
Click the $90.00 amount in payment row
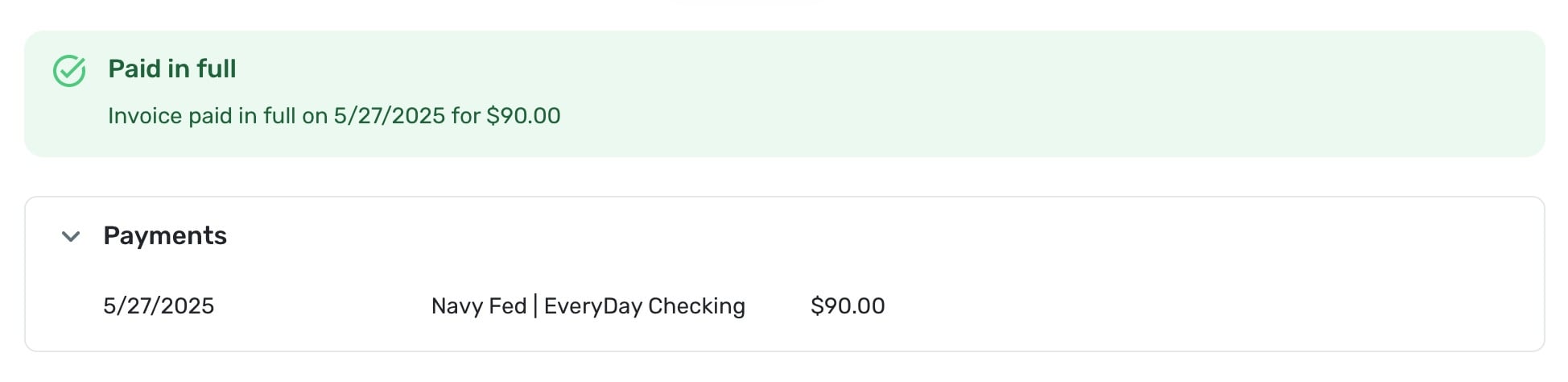848,306
